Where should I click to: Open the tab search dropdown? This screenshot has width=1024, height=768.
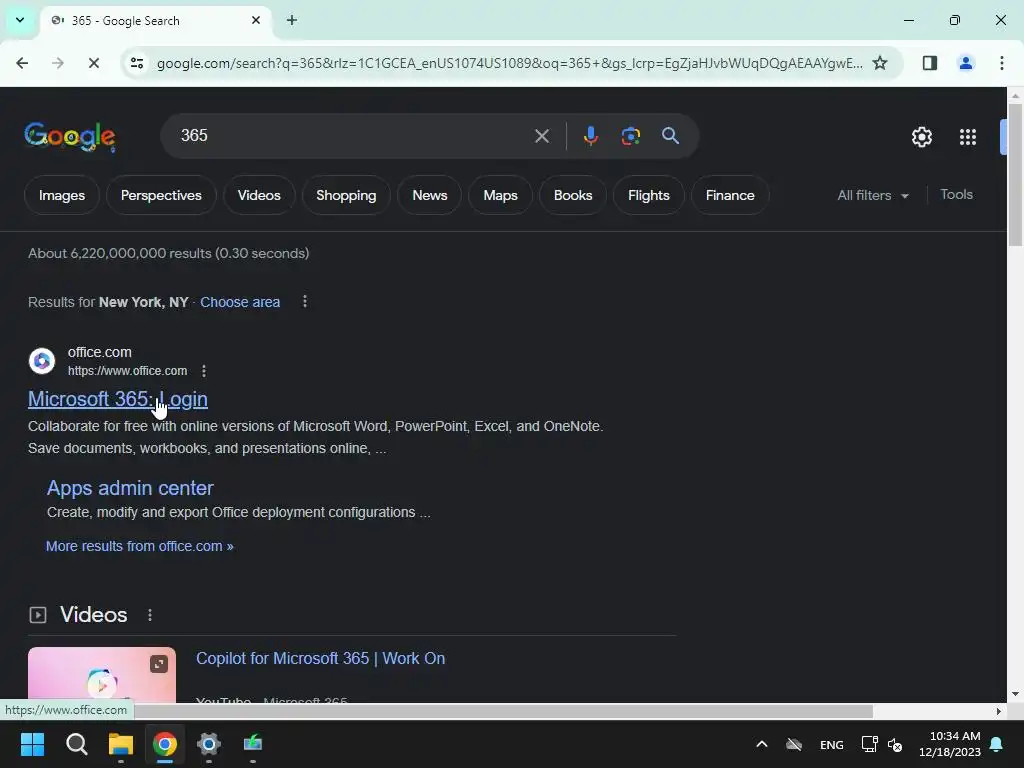20,20
